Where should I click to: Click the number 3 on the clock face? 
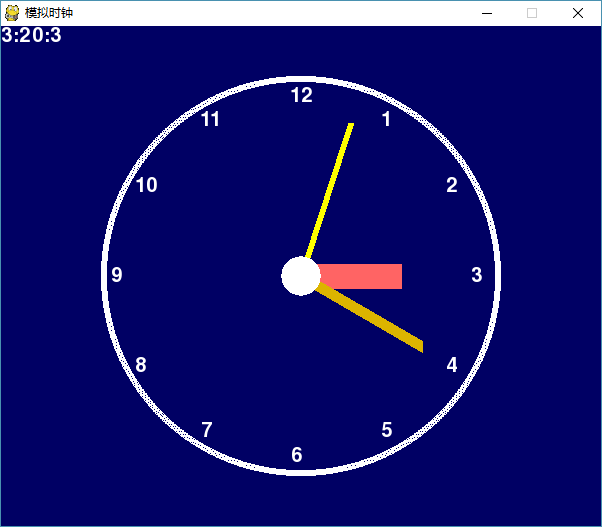click(x=476, y=275)
